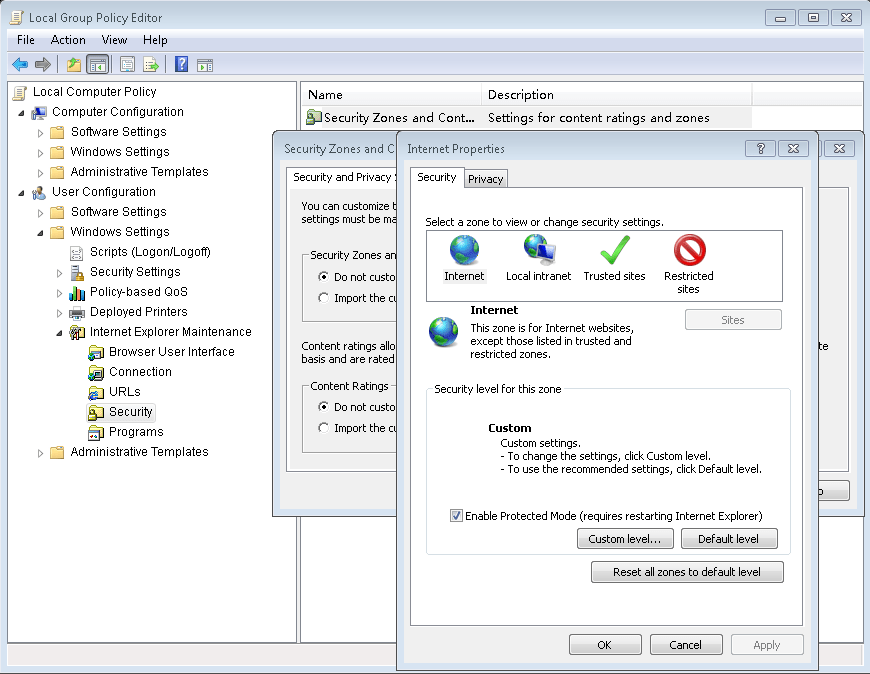Image resolution: width=870 pixels, height=674 pixels.
Task: Click the Internet Properties help question button
Action: (x=760, y=148)
